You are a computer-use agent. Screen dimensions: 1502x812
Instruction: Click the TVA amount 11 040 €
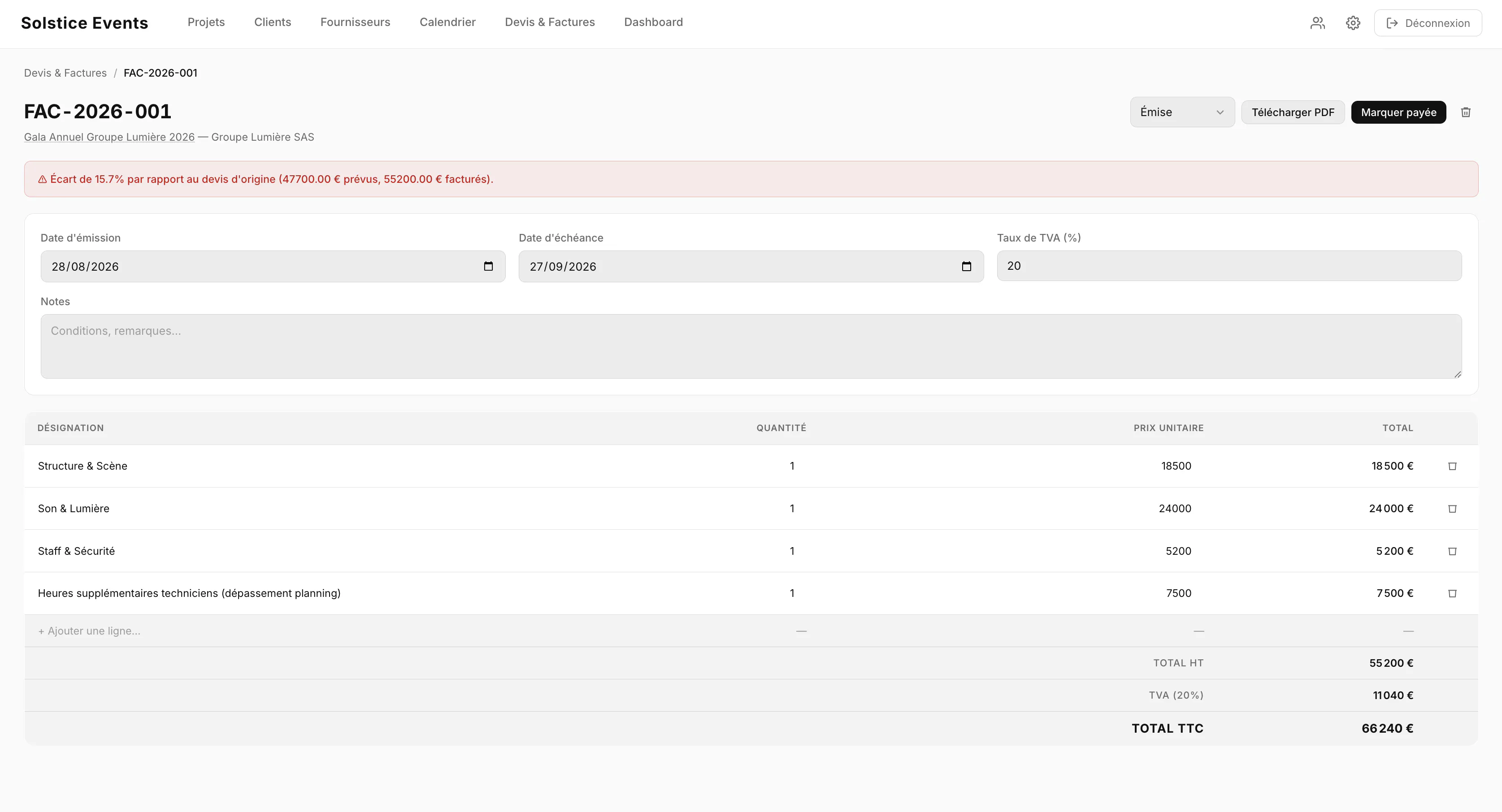1393,695
